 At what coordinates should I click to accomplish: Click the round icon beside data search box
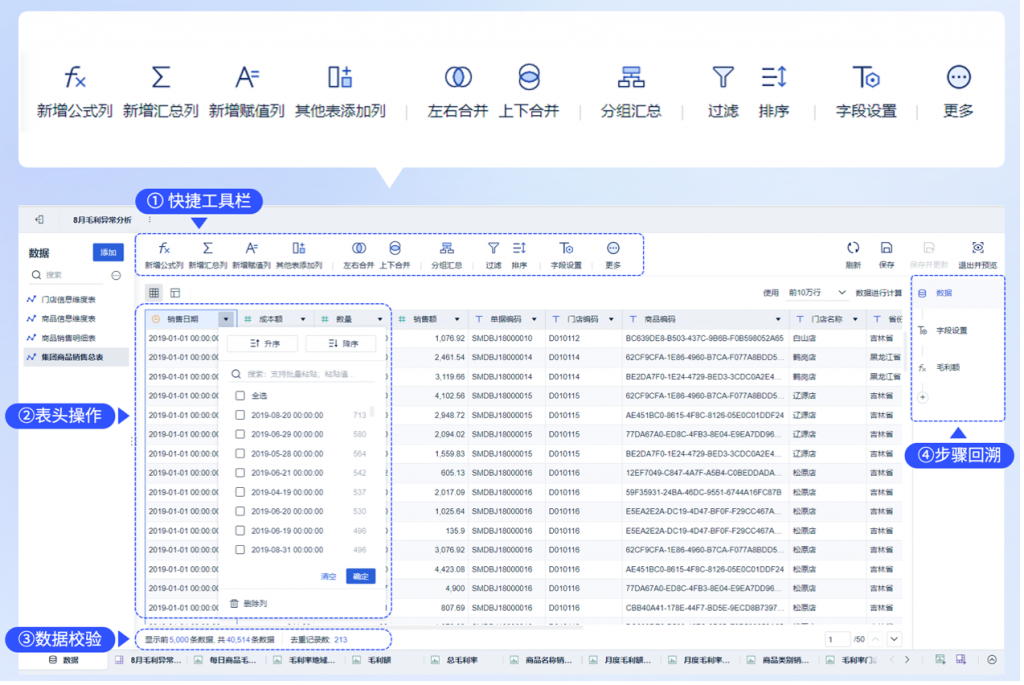(x=116, y=276)
